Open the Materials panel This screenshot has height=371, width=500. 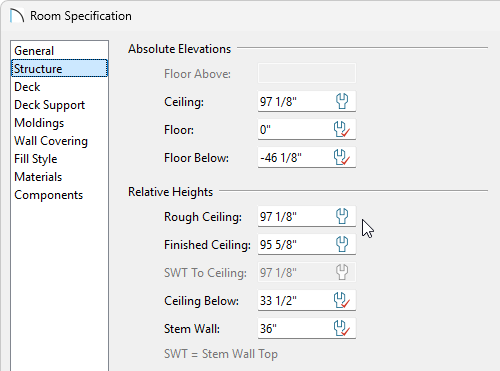coord(59,177)
